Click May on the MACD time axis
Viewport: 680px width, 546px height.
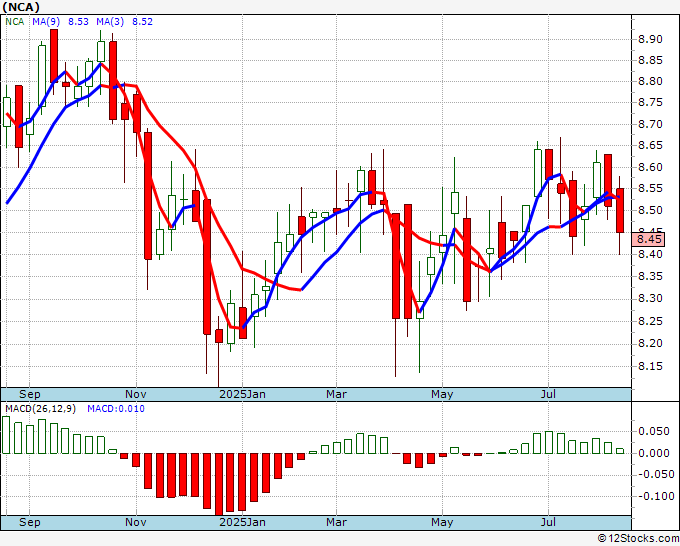(442, 522)
